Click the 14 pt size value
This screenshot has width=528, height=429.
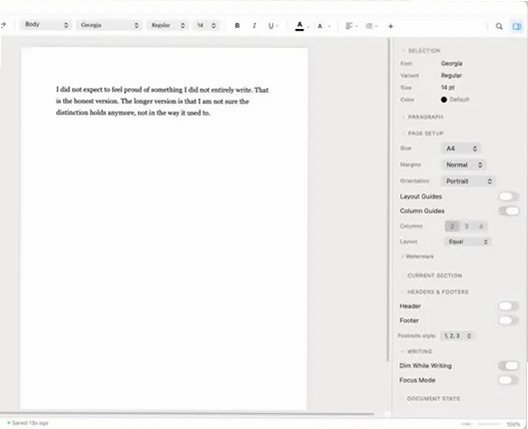tap(448, 88)
